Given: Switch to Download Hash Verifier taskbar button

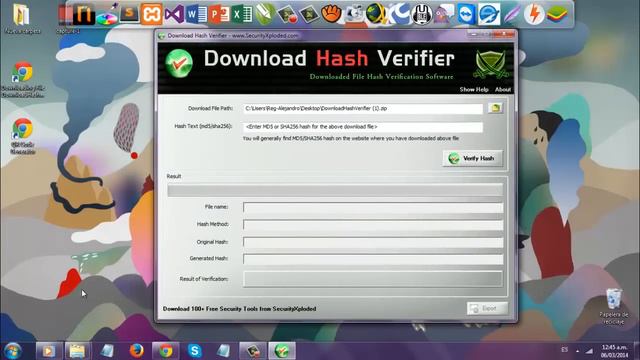Looking at the screenshot, I should click(282, 351).
